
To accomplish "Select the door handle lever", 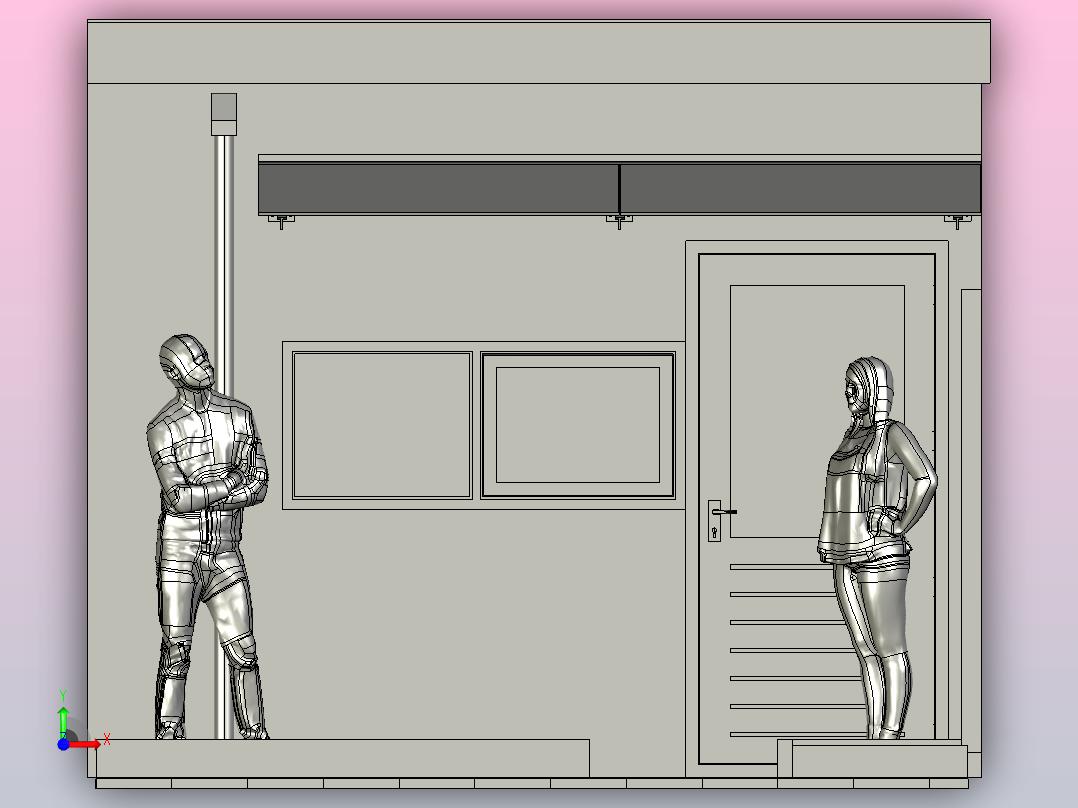I will coord(724,512).
